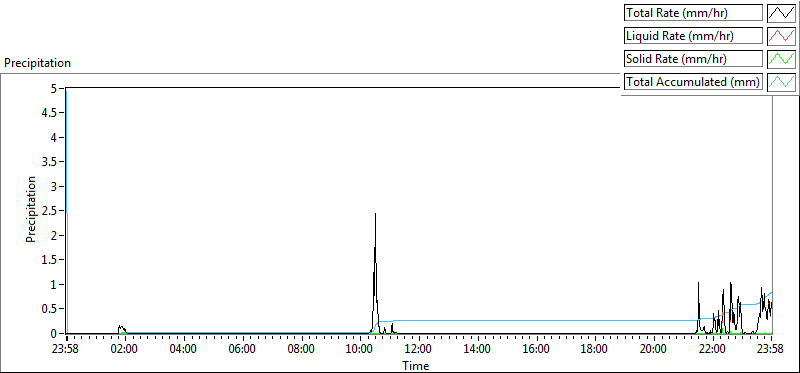Viewport: 800px width, 373px height.
Task: Click the Solid Rate green line sample icon
Action: pyautogui.click(x=782, y=59)
